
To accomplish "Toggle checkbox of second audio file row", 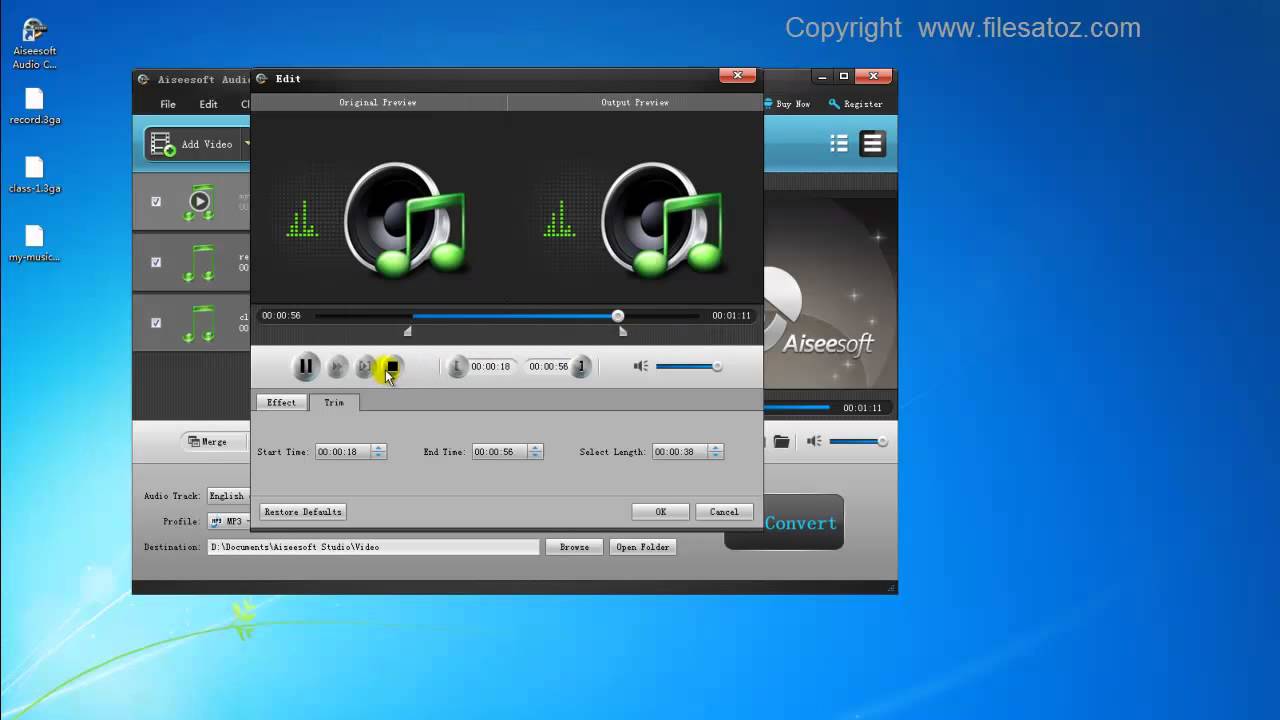I will 156,262.
